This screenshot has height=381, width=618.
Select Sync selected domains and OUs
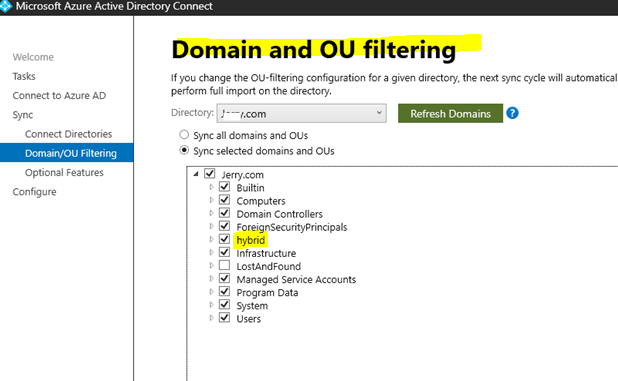click(184, 150)
